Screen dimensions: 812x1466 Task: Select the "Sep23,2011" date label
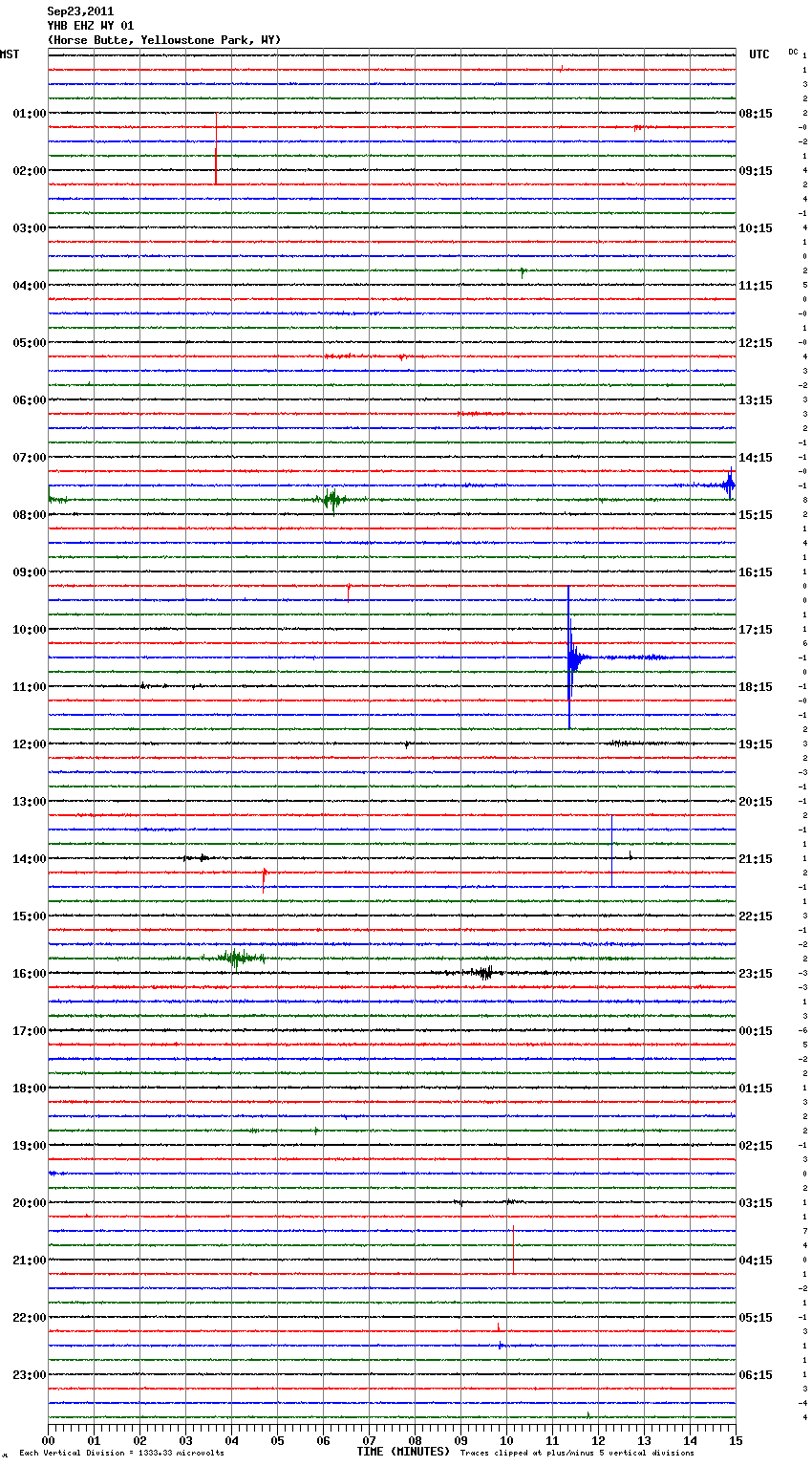(80, 11)
